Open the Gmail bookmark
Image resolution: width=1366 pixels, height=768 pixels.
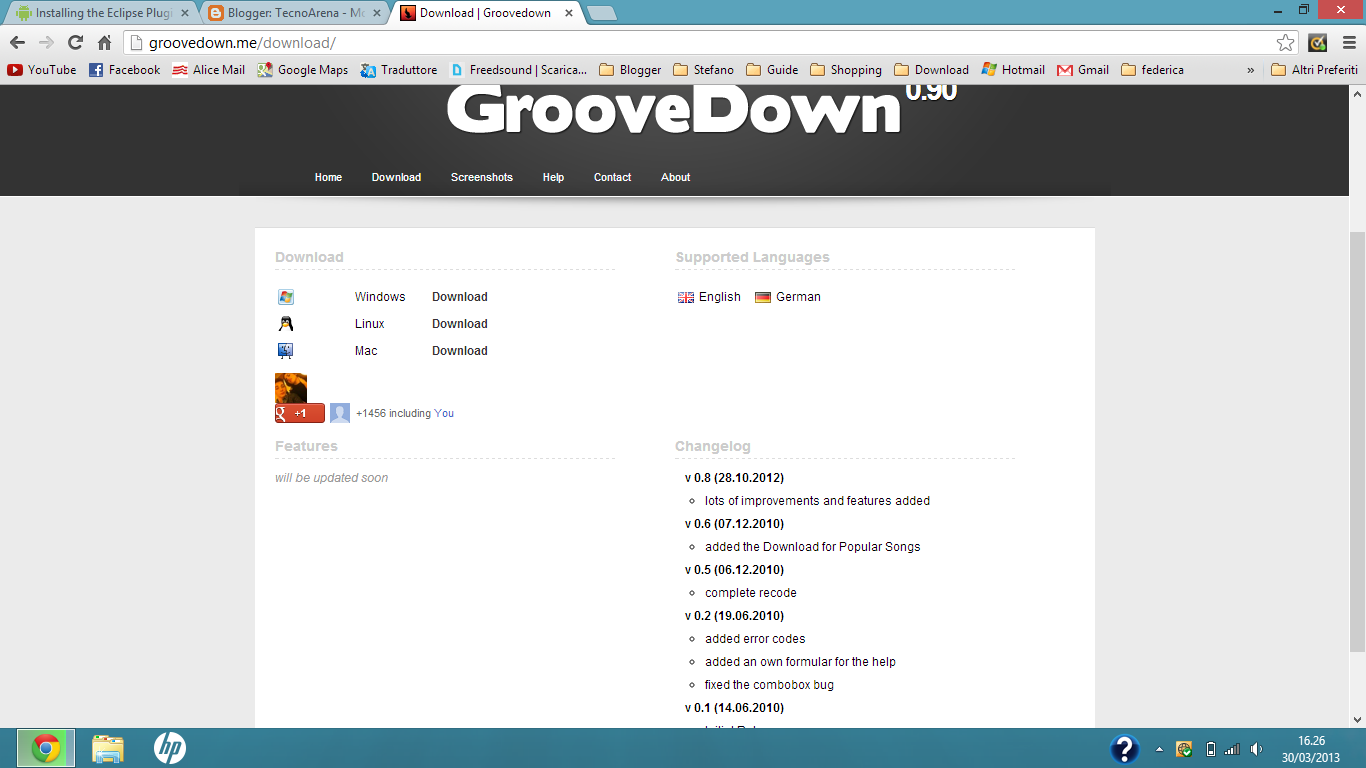pos(1083,70)
